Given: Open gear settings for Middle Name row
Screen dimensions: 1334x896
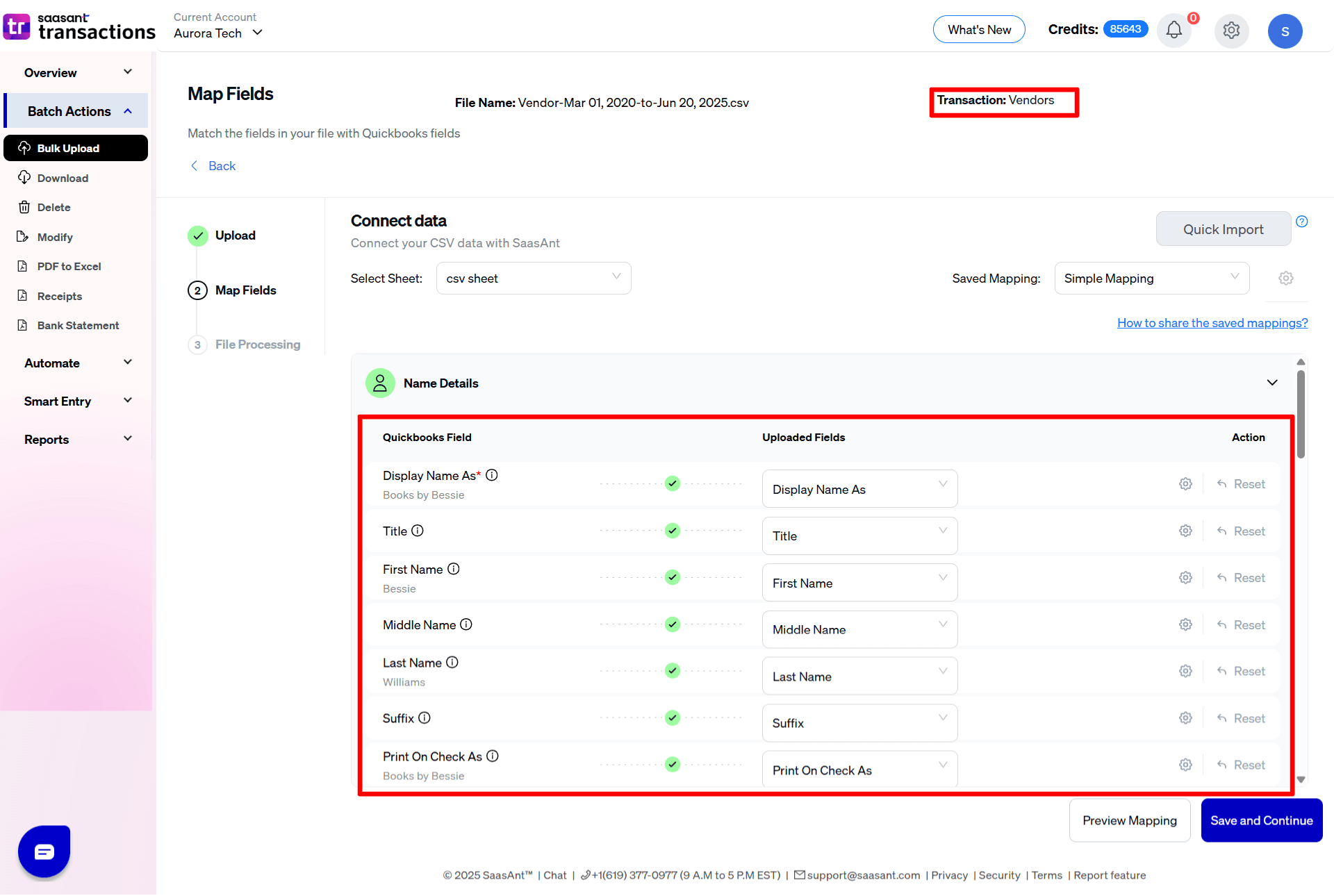Looking at the screenshot, I should 1185,624.
